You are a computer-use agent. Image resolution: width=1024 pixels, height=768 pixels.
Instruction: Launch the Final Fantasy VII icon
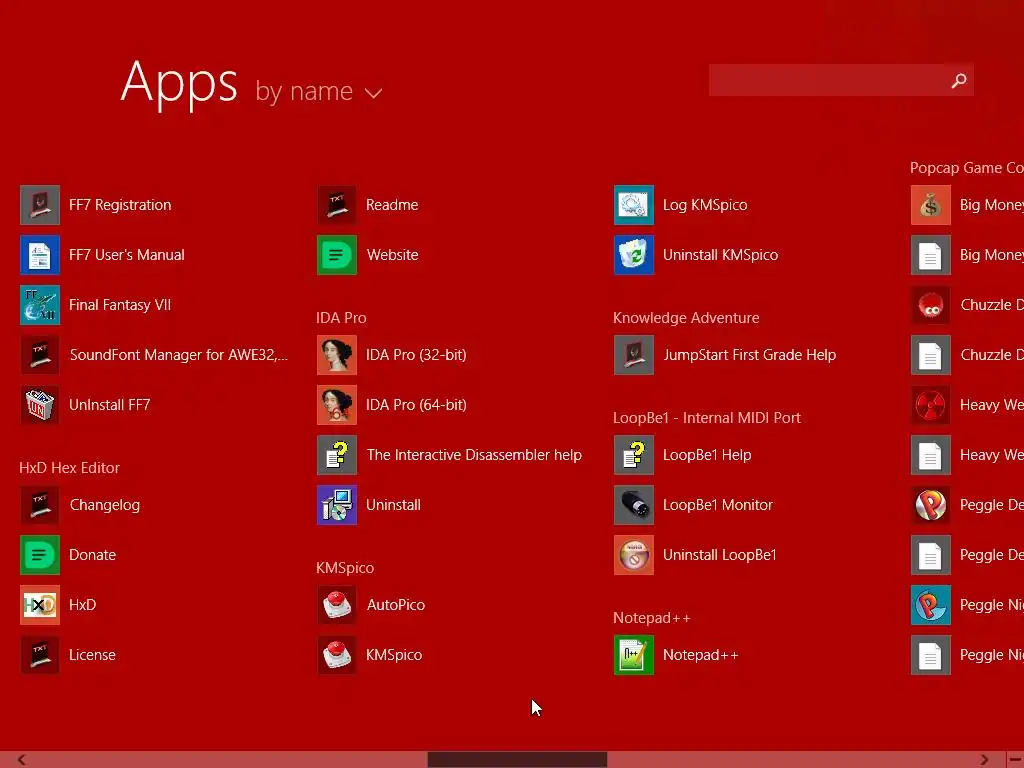click(40, 305)
